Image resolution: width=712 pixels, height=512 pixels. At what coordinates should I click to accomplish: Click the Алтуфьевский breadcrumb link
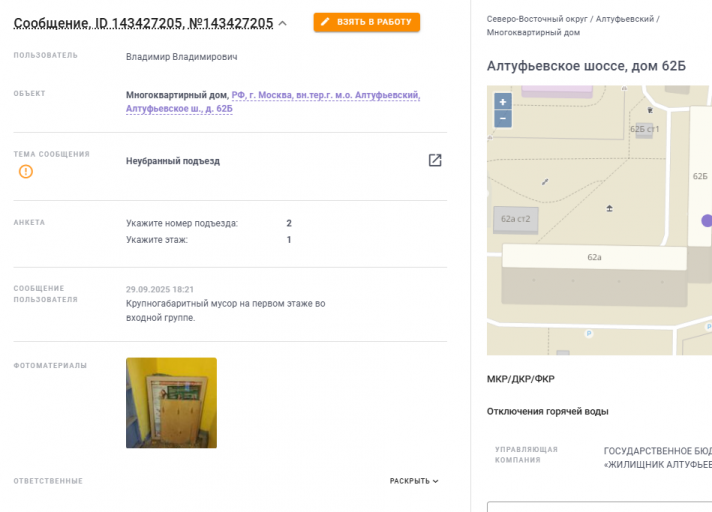click(x=625, y=19)
